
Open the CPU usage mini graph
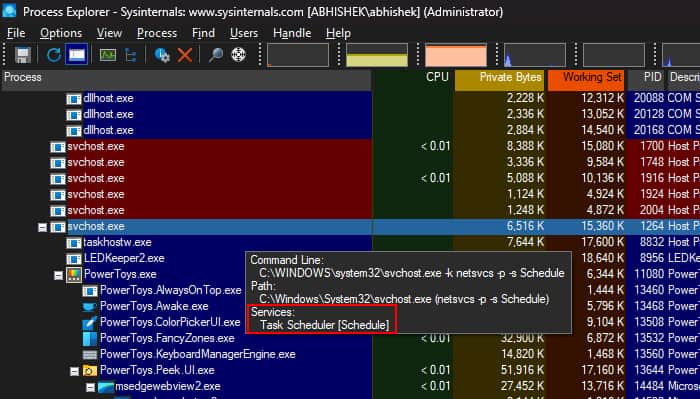click(x=298, y=55)
